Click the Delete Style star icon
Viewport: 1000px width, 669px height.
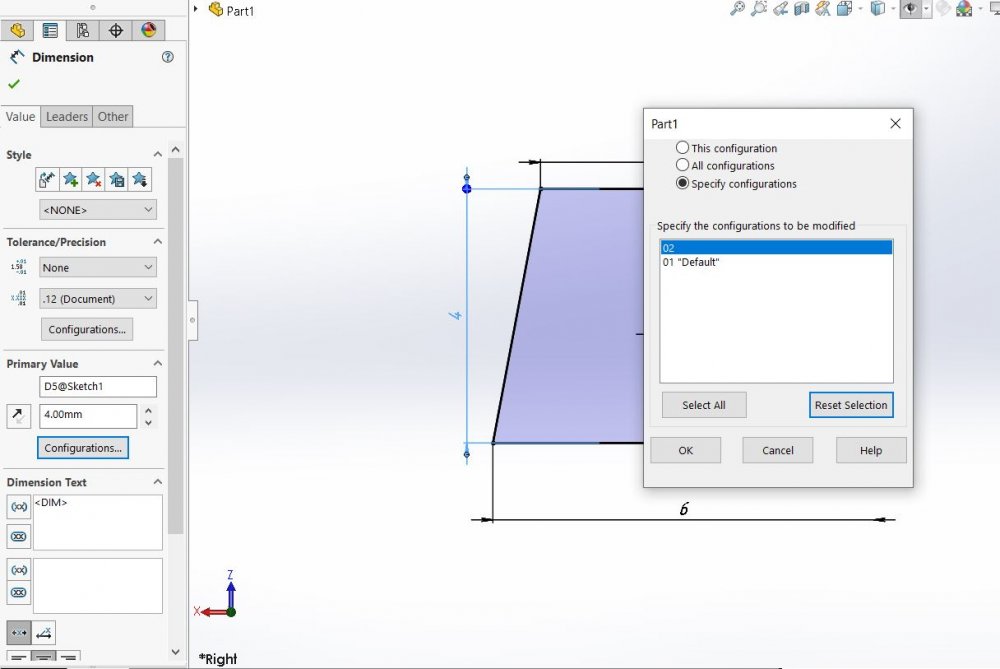[93, 180]
